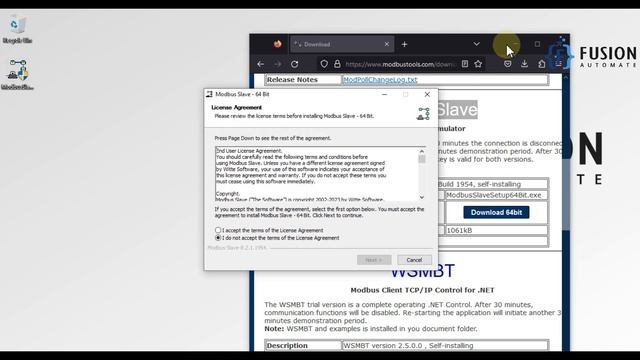Click the modbustools.com URL address field
Screen dimensions: 640x360
[x=400, y=64]
